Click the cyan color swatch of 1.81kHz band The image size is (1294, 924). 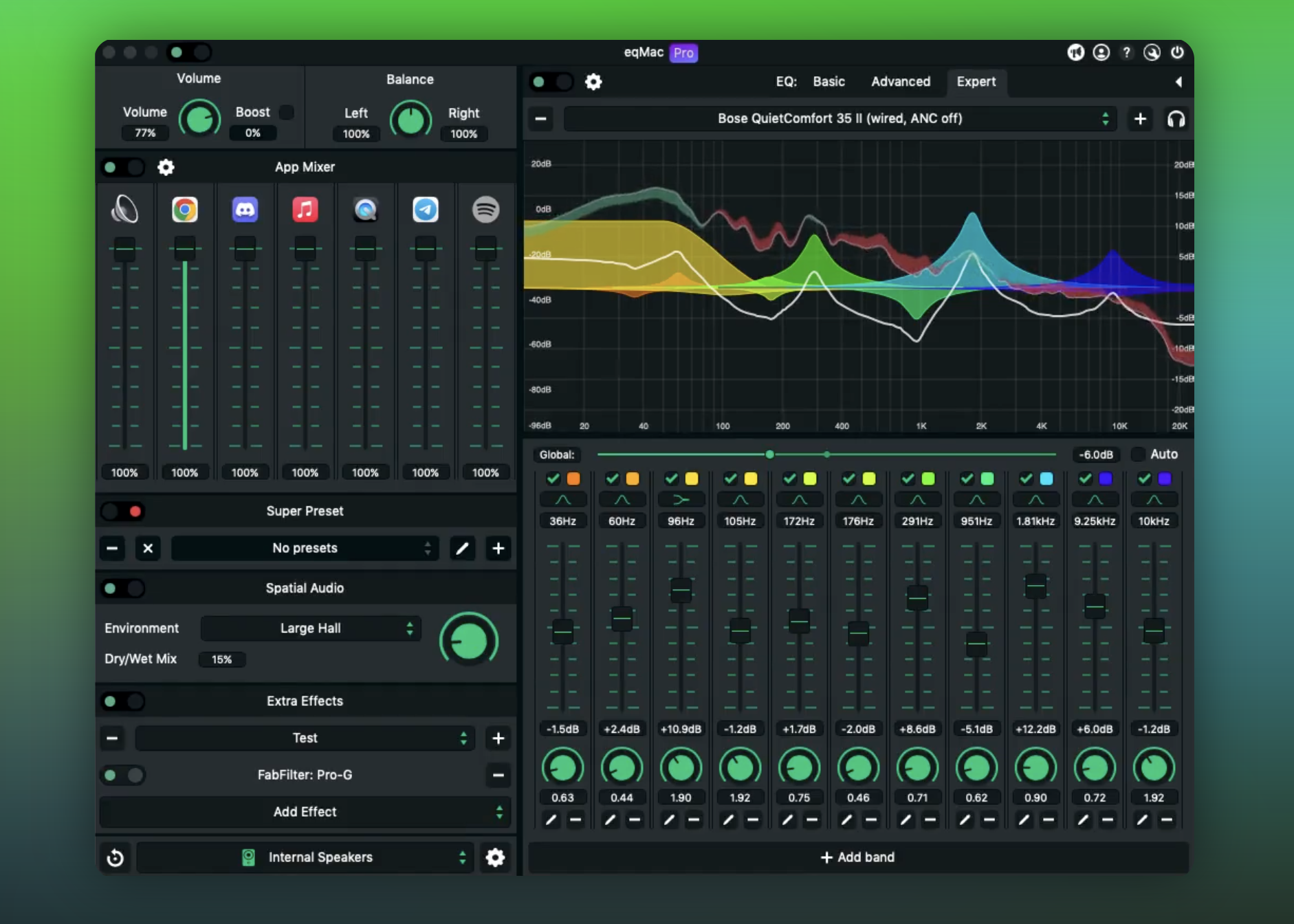(x=1046, y=478)
